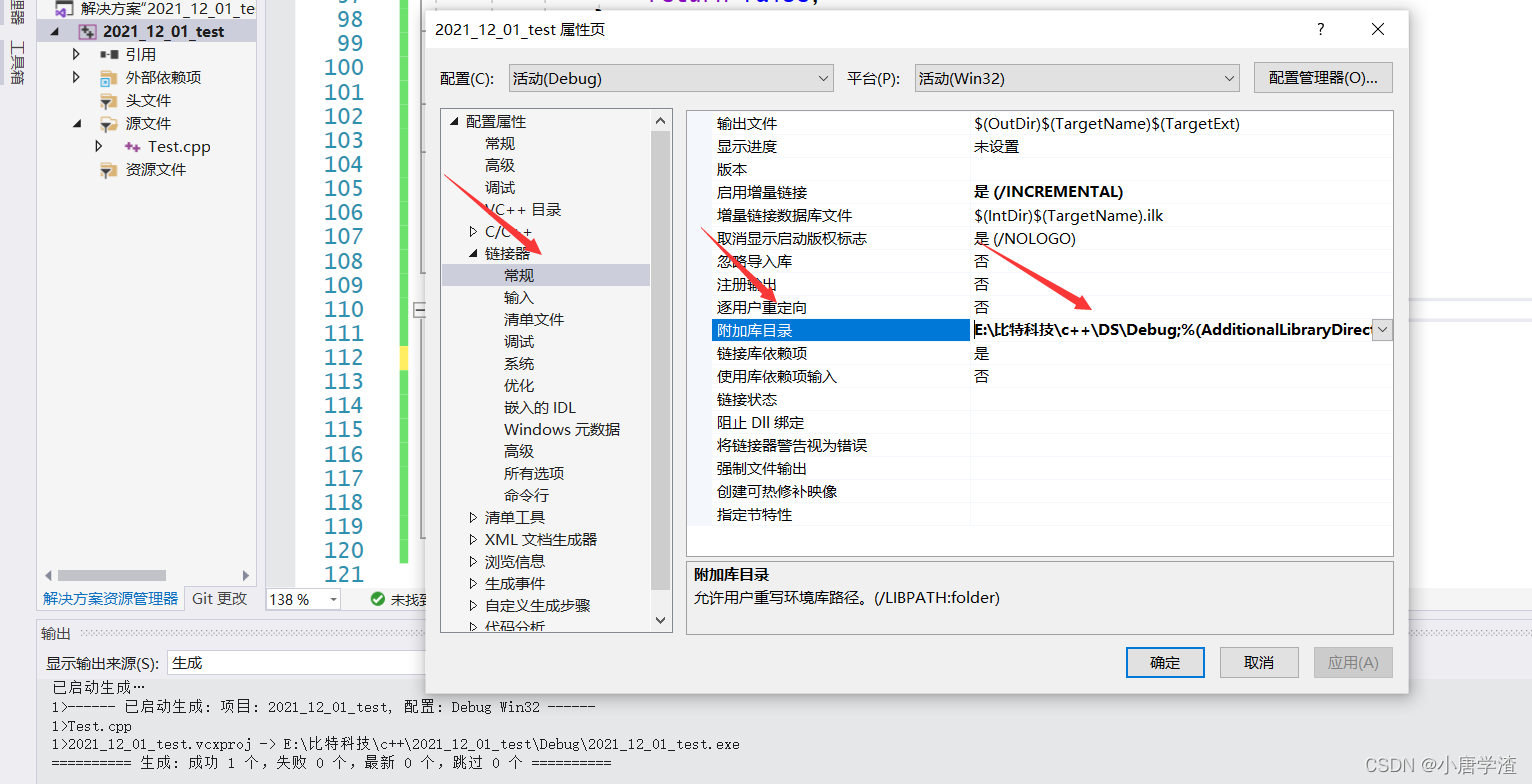1532x784 pixels.
Task: Click the 输出文件 property row
Action: (1052, 123)
